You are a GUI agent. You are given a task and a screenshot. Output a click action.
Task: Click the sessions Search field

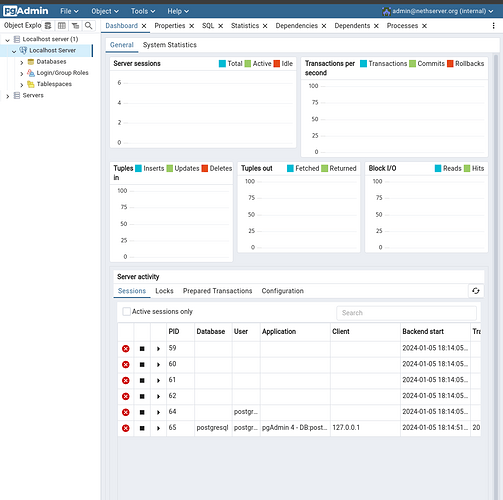coord(406,313)
